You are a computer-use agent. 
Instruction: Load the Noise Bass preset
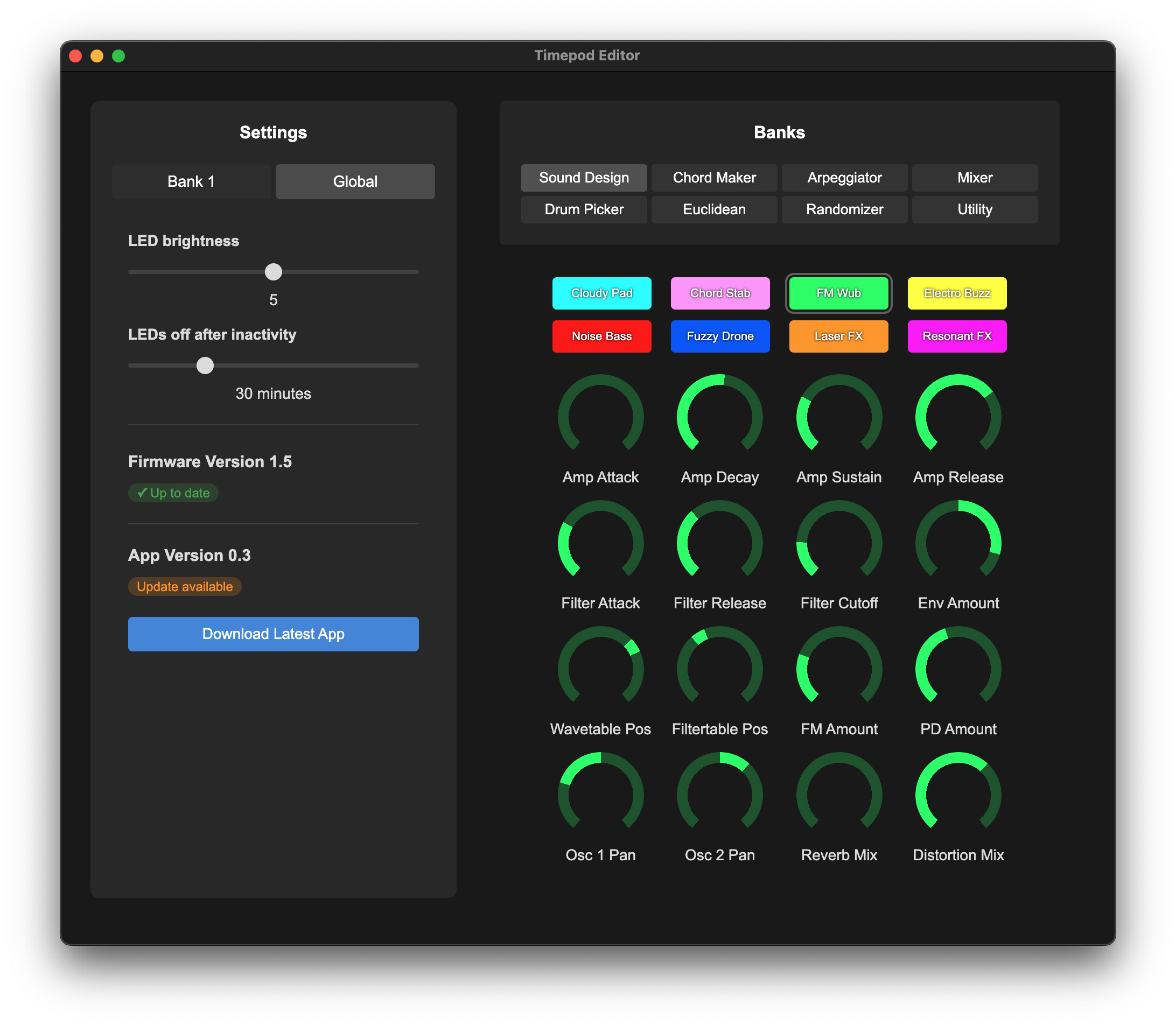point(601,336)
